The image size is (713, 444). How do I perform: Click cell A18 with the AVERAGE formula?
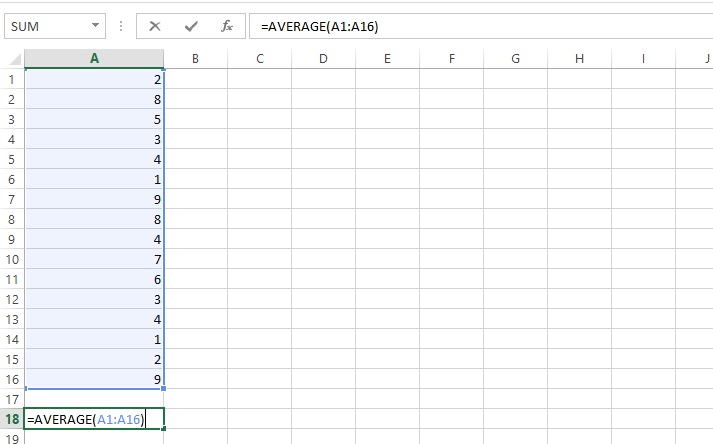point(94,419)
